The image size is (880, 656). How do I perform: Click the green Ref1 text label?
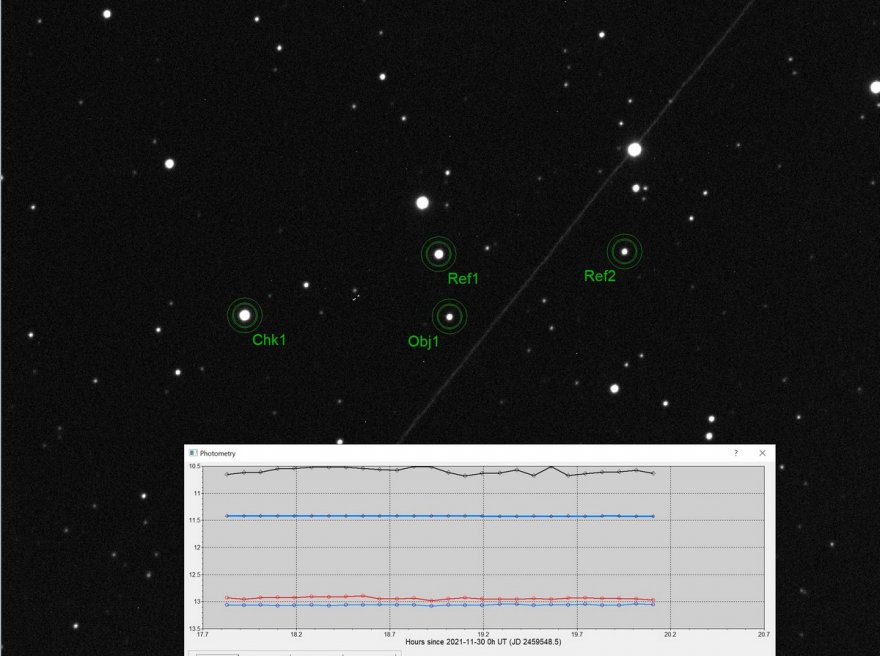[x=463, y=280]
